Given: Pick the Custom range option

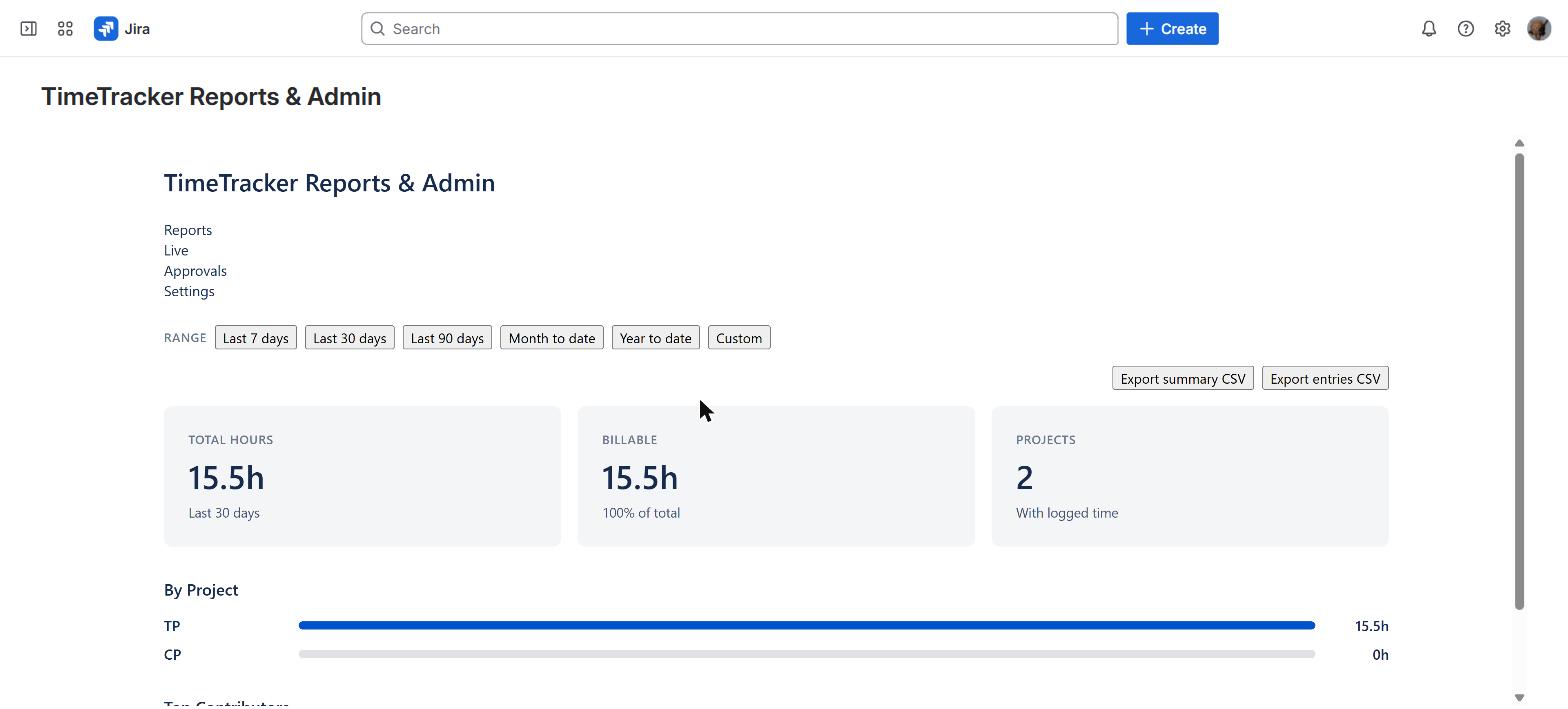Looking at the screenshot, I should pyautogui.click(x=739, y=338).
